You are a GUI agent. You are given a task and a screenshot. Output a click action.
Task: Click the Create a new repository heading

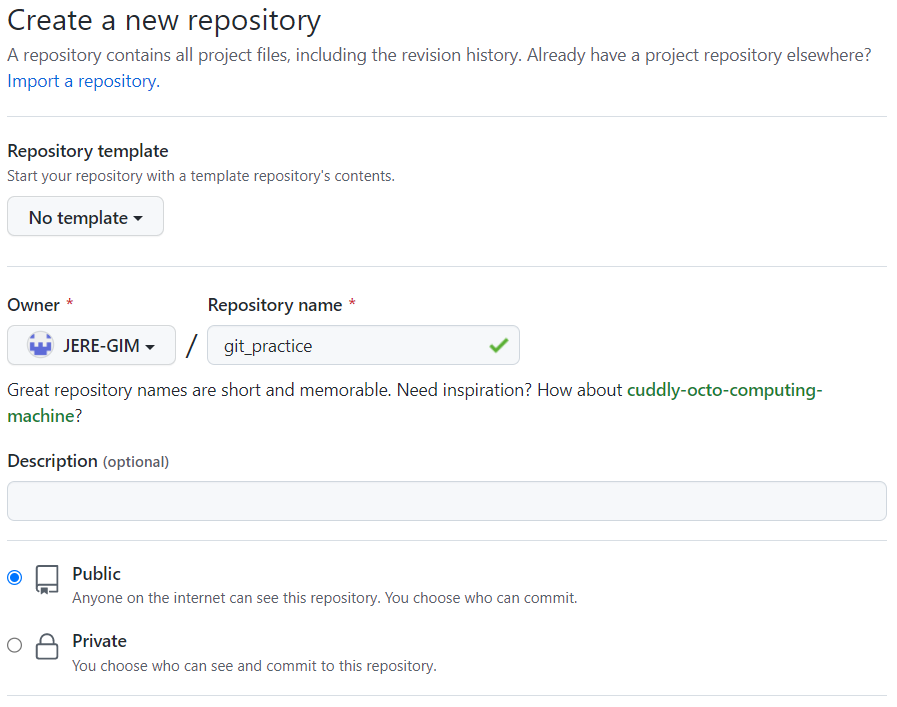164,22
